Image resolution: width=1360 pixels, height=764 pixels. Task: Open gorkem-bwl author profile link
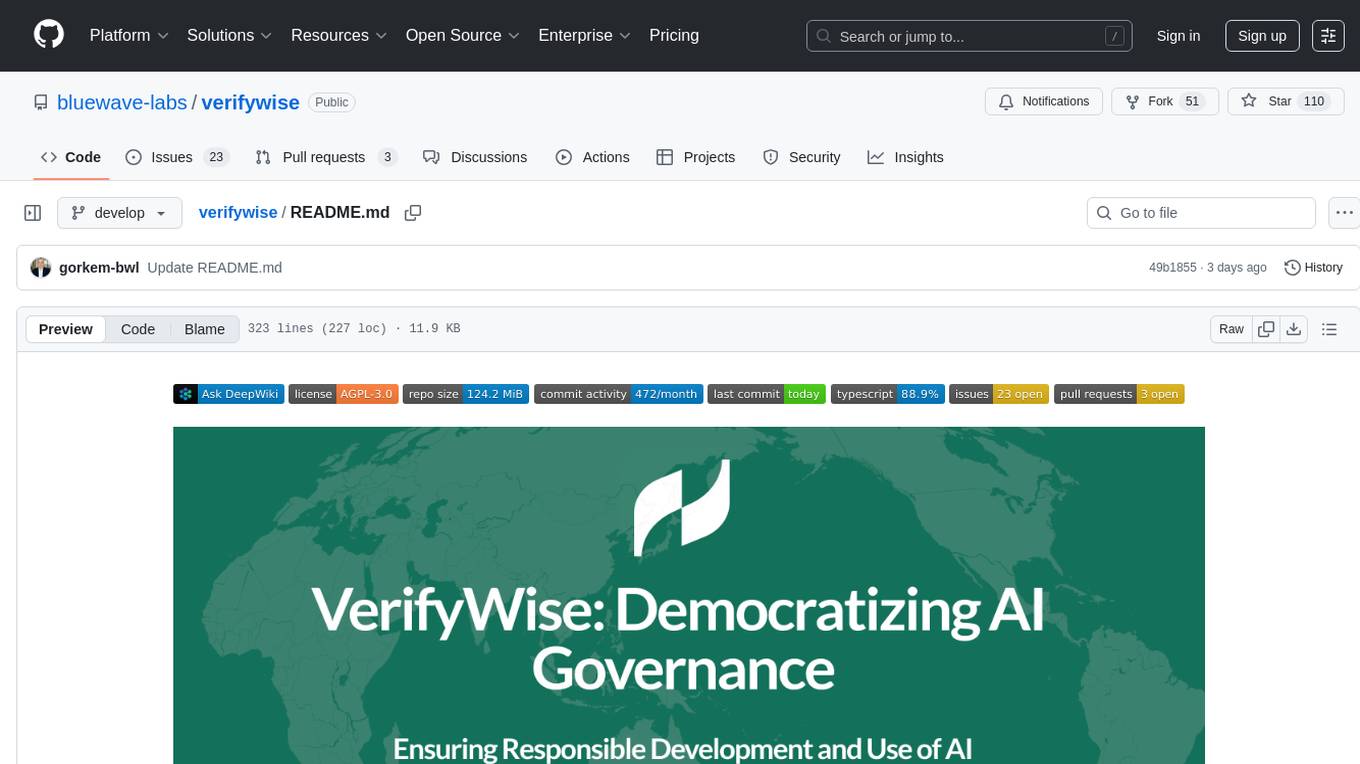point(98,268)
